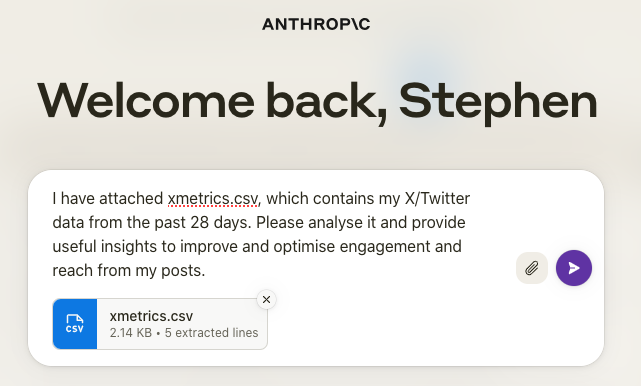Click the Anthropic logo at top
The image size is (641, 386).
(316, 24)
